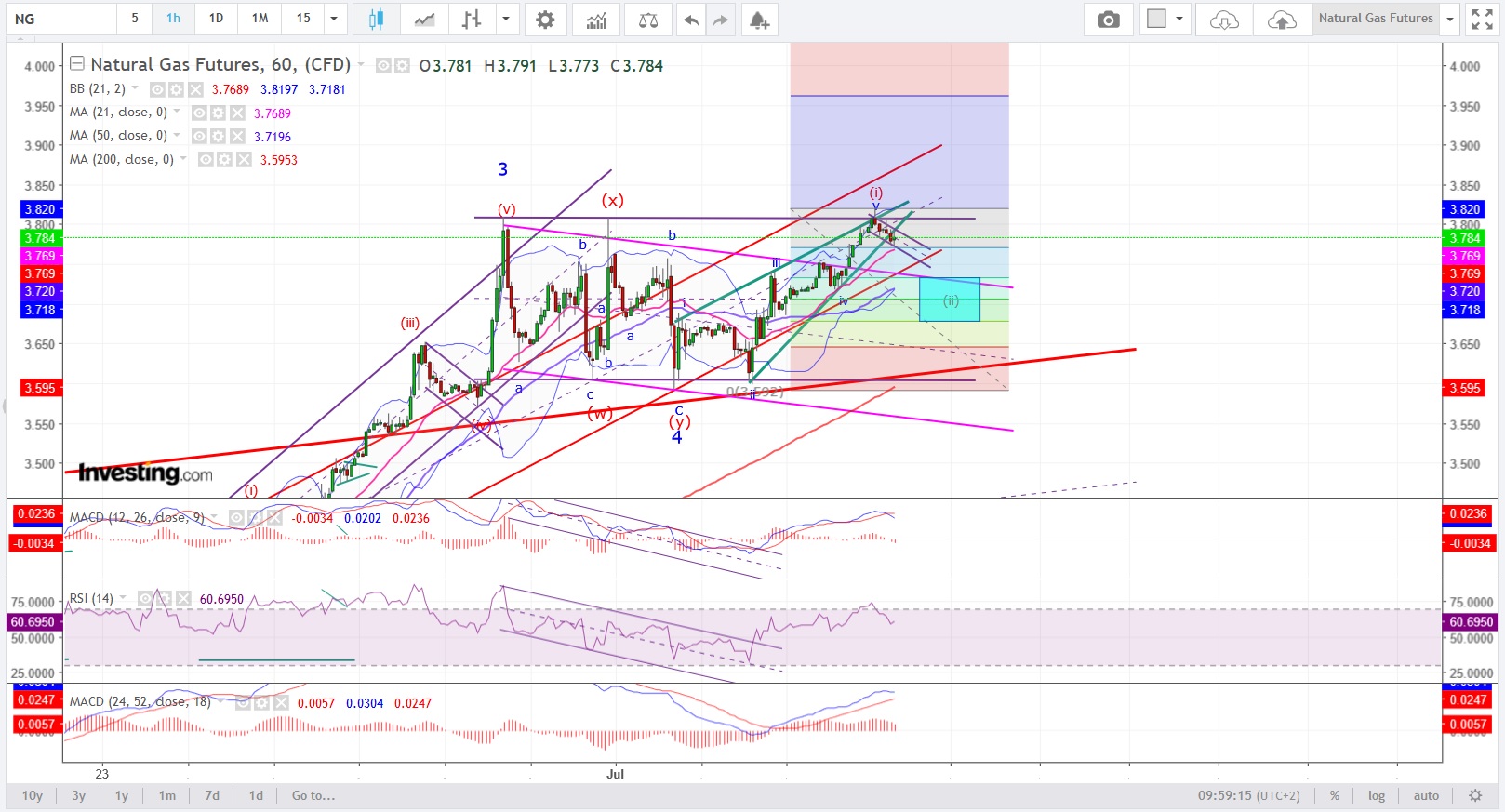
Task: Select the 1D interval
Action: [x=216, y=19]
